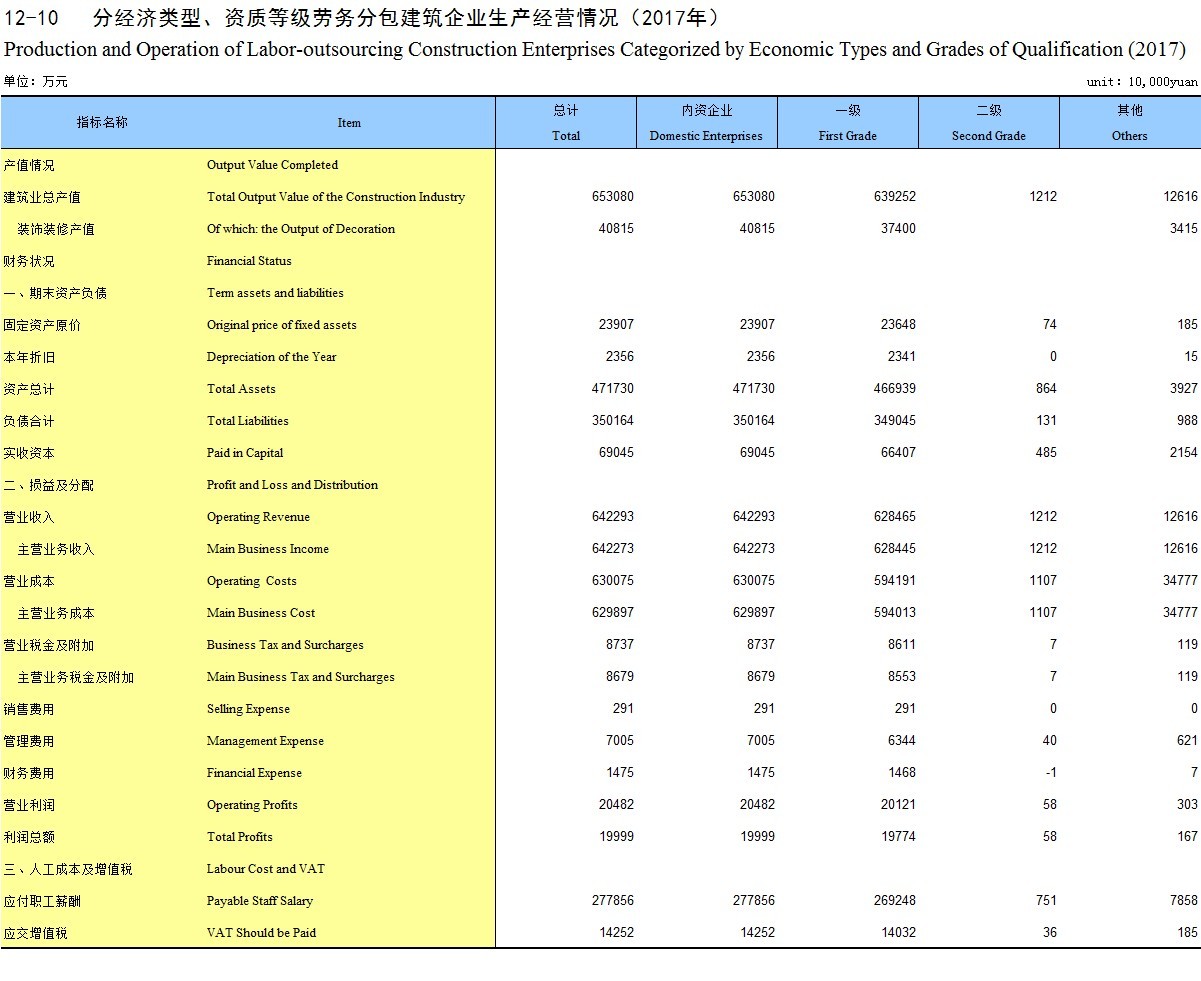Select the table title text with 12-10
The image size is (1201, 981).
point(361,18)
